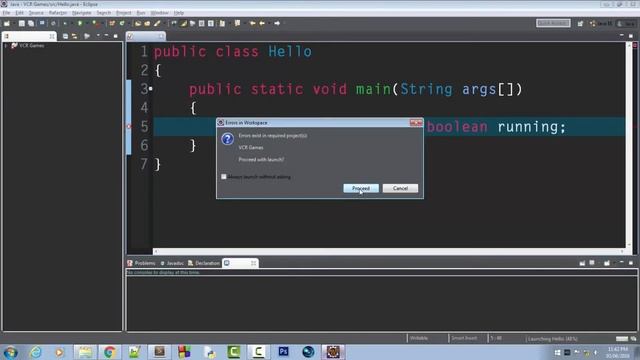The image size is (640, 360).
Task: Open the Project menu
Action: [124, 13]
